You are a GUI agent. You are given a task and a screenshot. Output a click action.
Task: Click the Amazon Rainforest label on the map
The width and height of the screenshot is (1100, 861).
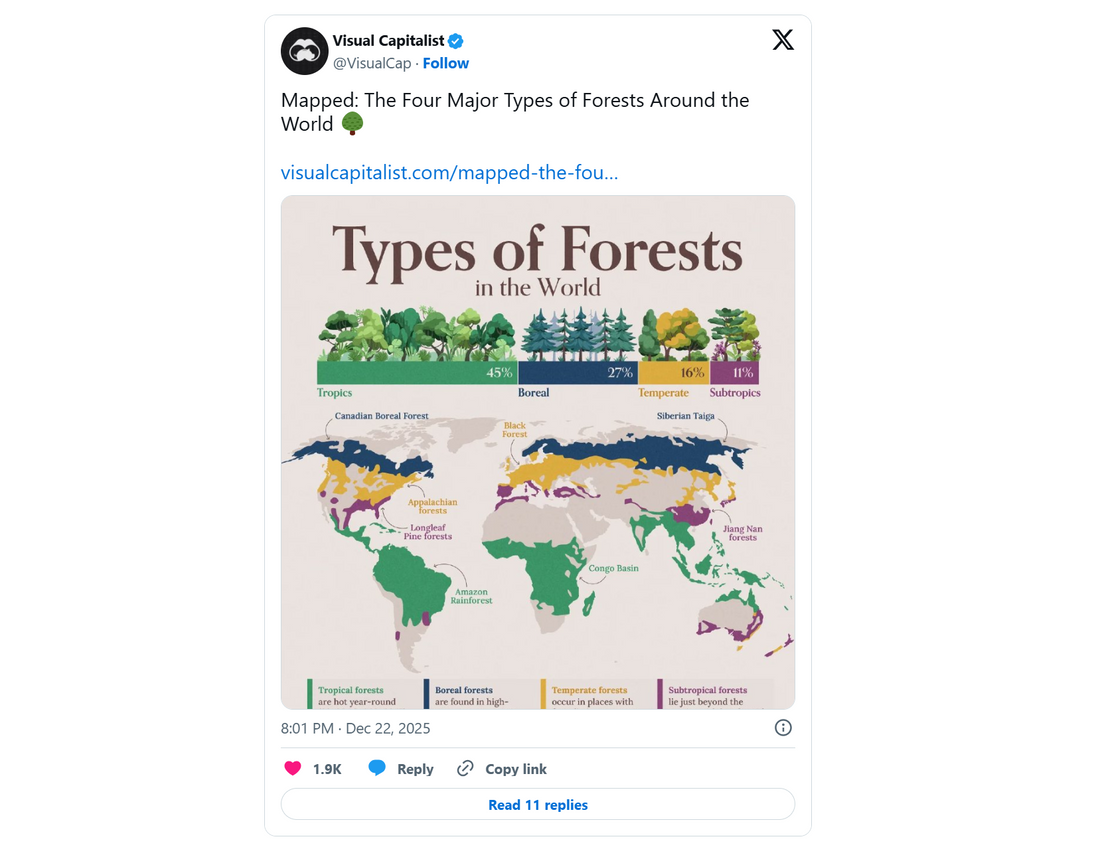[x=475, y=596]
